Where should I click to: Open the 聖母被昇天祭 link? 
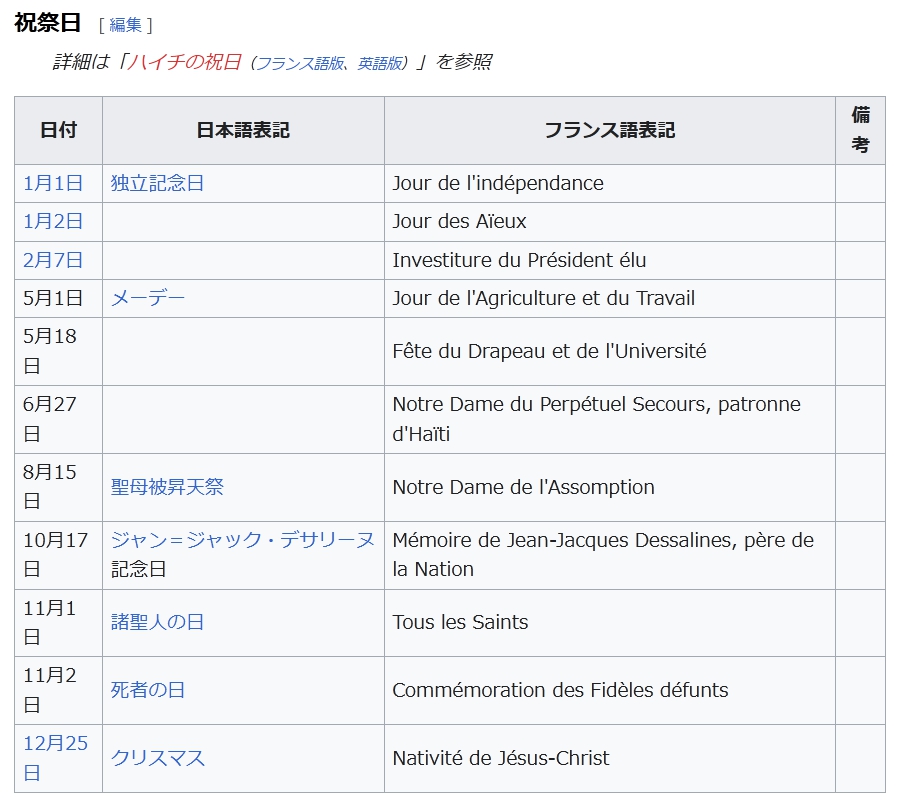click(167, 487)
